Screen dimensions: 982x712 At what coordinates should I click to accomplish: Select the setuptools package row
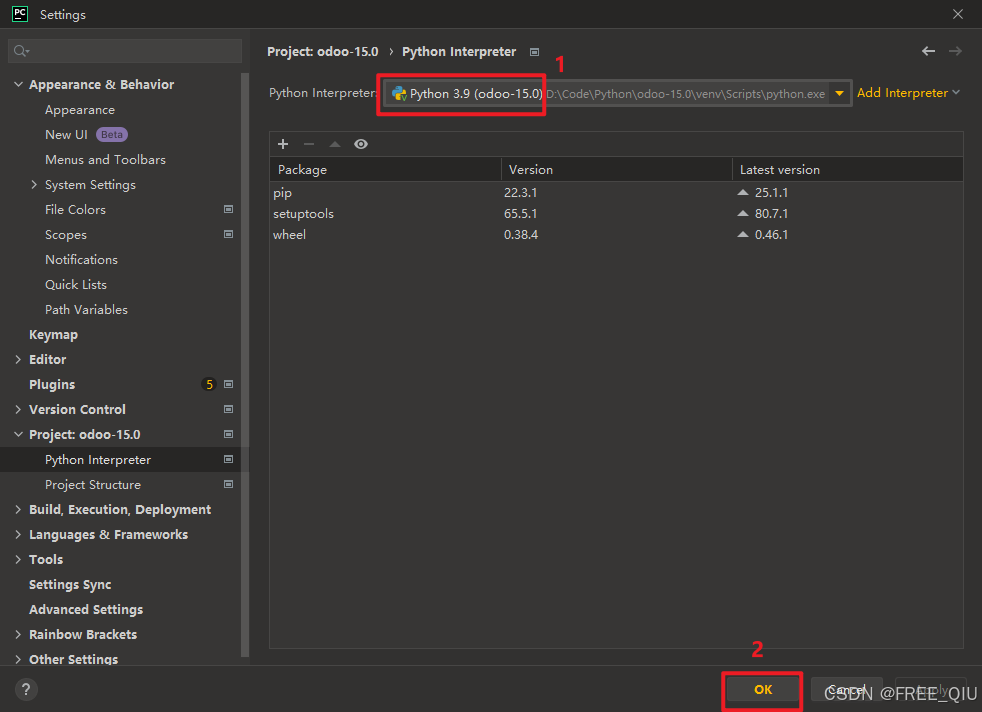tap(616, 214)
